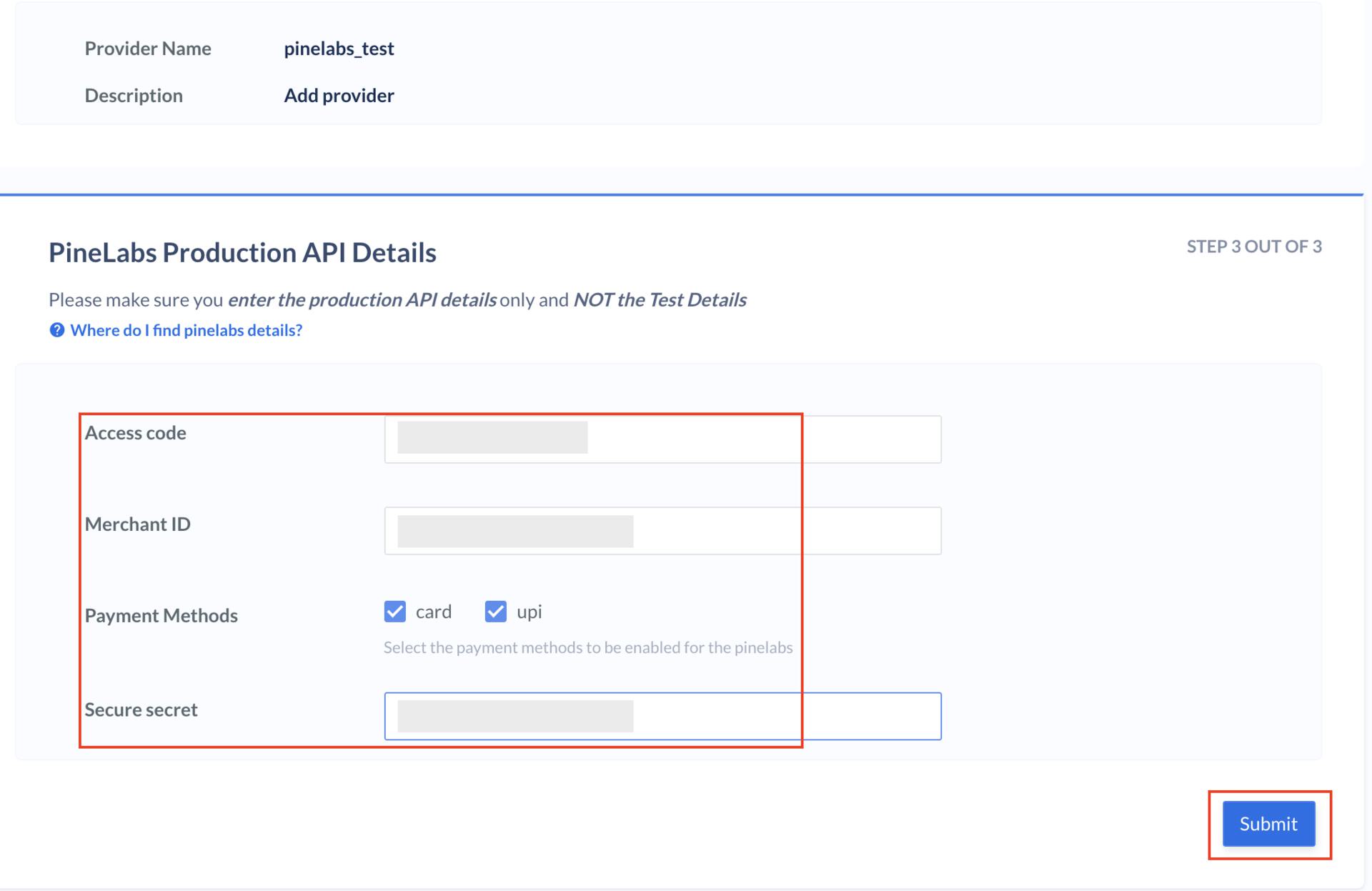This screenshot has width=1372, height=891.
Task: Click the 'Description' label
Action: pyautogui.click(x=134, y=96)
